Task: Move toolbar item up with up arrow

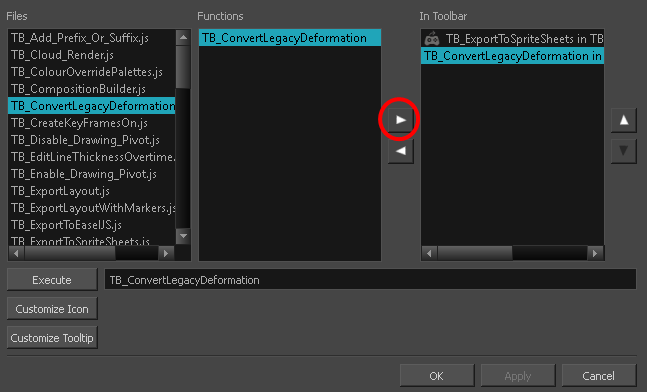Action: point(623,120)
